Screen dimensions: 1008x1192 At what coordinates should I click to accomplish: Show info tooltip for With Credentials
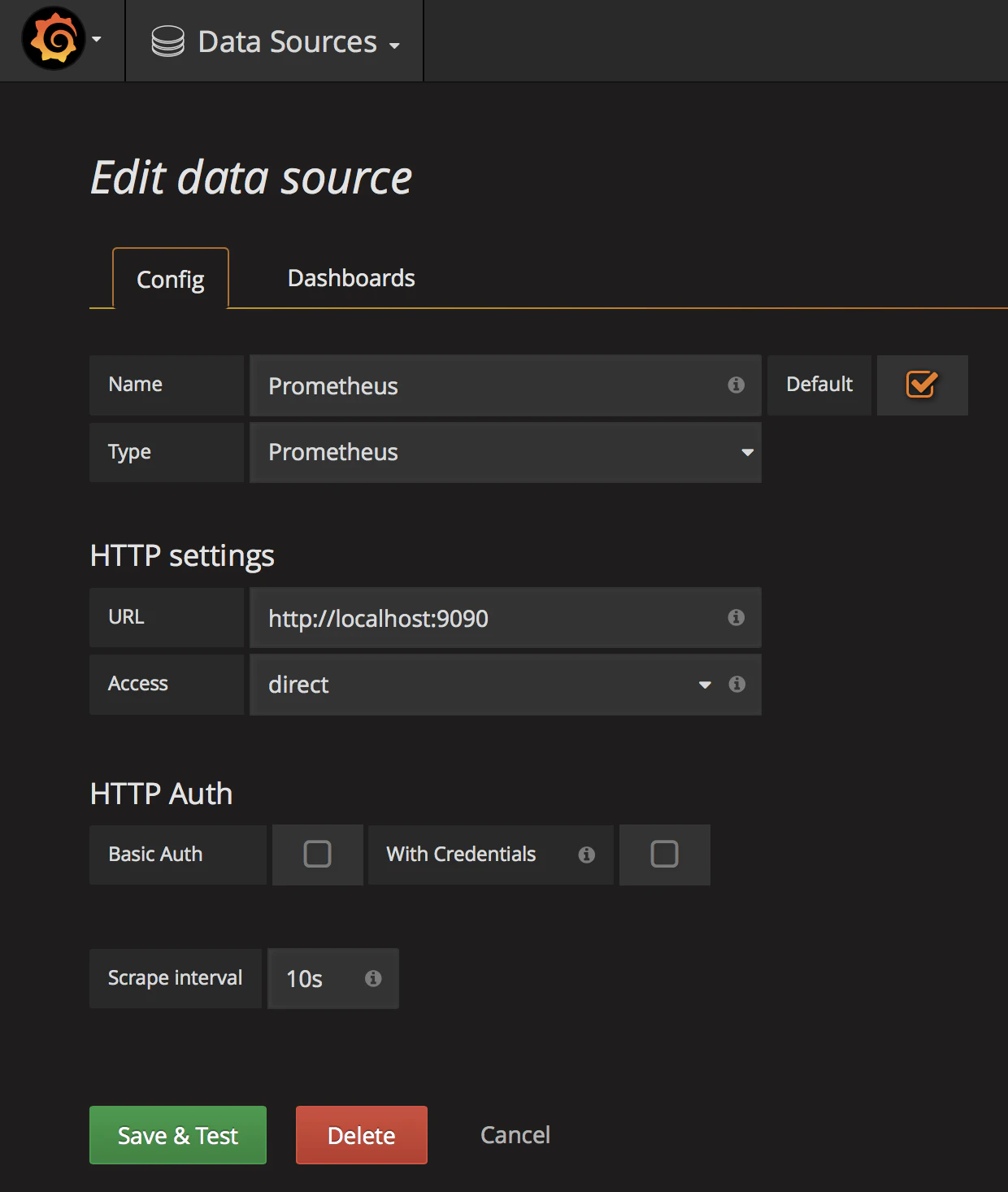pyautogui.click(x=586, y=855)
